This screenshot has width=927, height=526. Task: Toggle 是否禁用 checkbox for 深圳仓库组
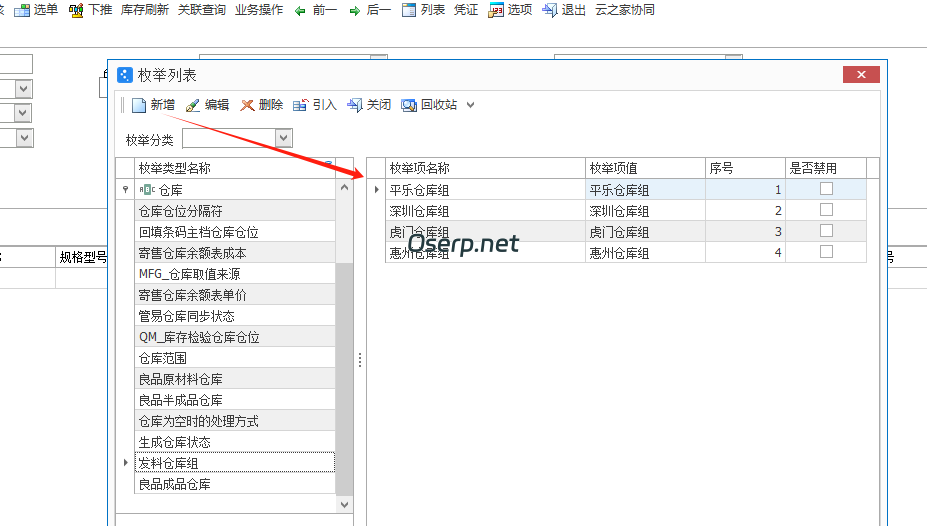coord(826,210)
